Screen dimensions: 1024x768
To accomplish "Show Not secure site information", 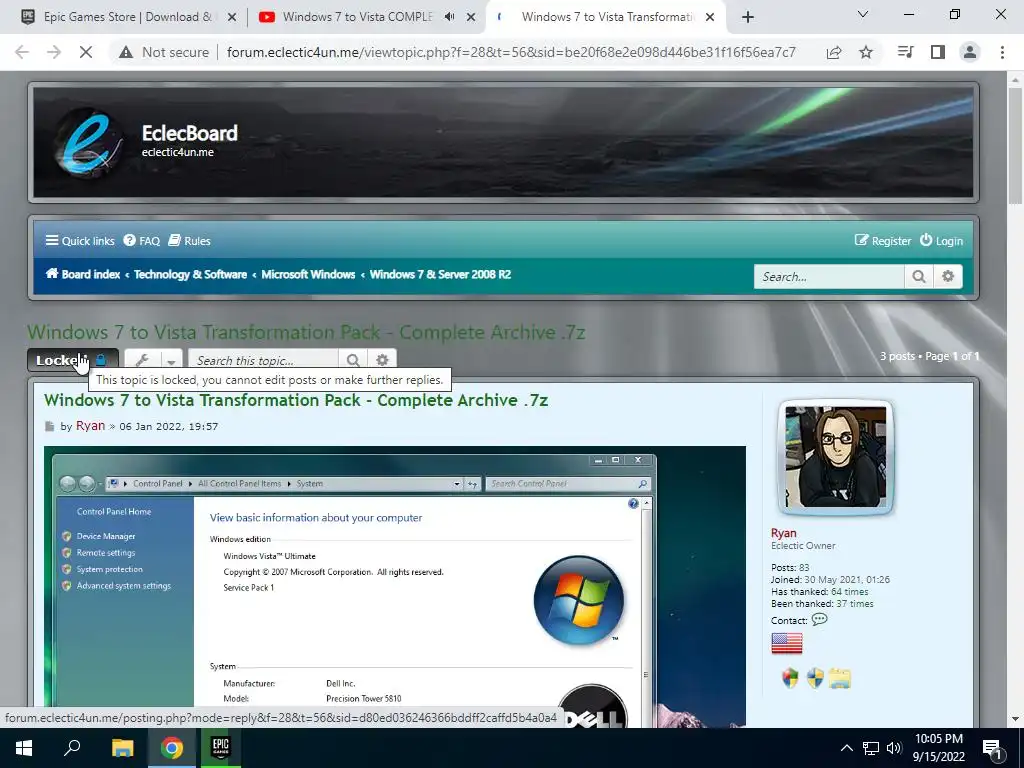I will pos(165,52).
